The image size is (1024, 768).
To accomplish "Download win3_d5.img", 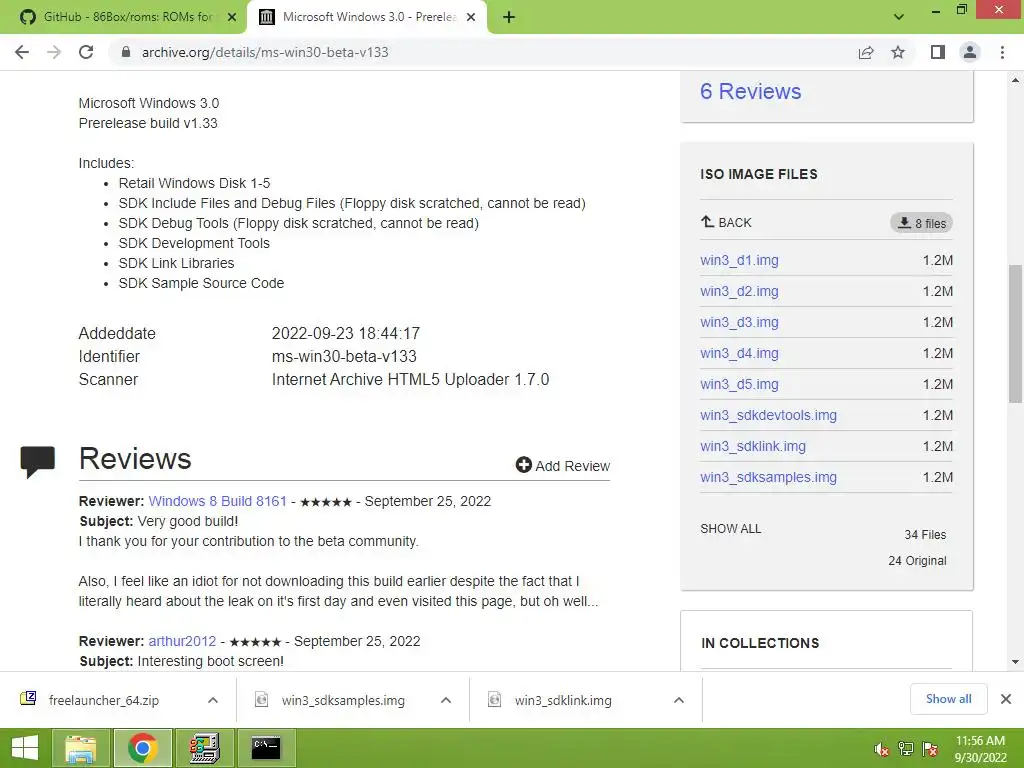I will 739,384.
